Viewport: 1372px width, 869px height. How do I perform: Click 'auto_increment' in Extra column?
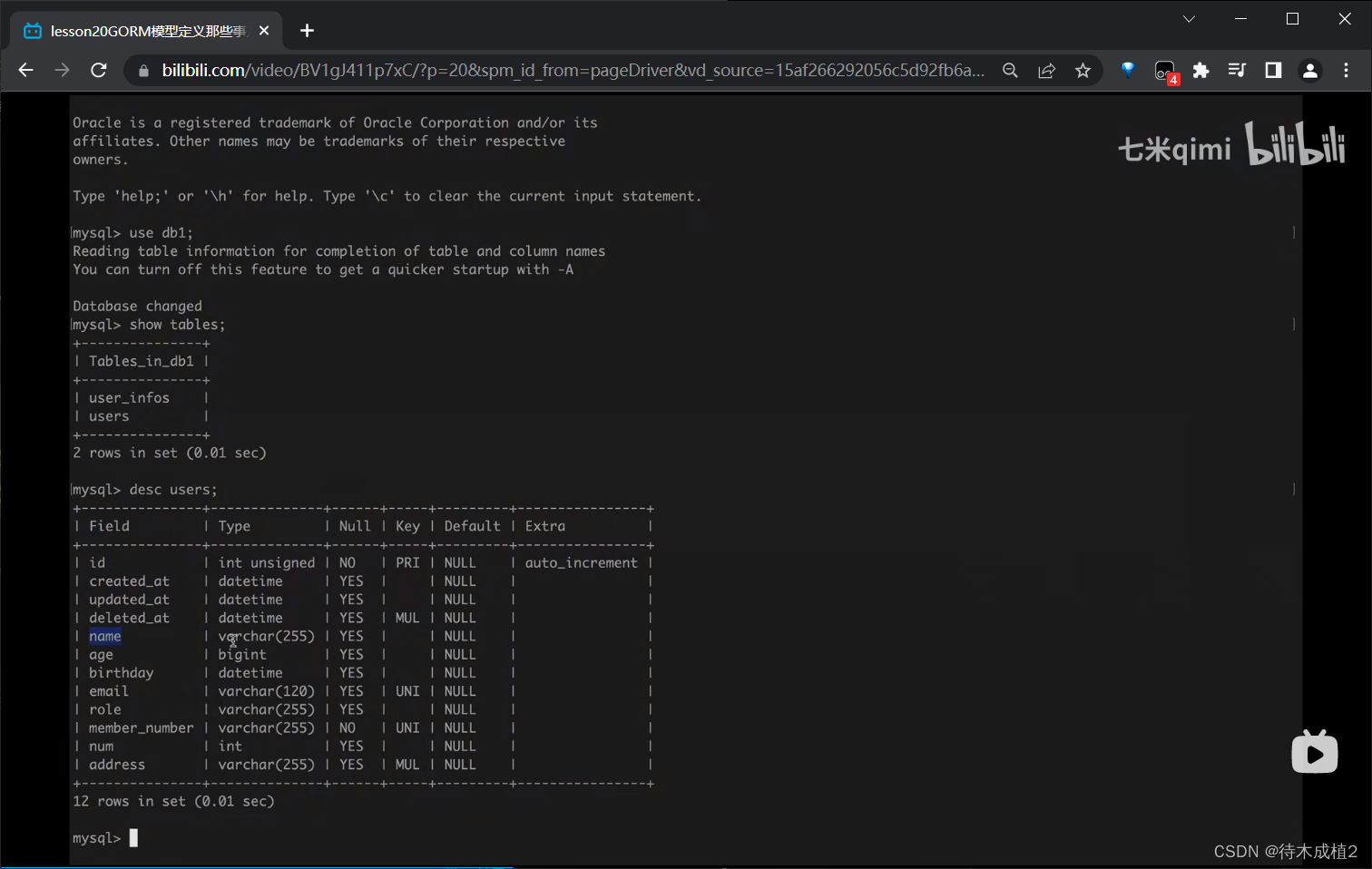click(x=582, y=562)
